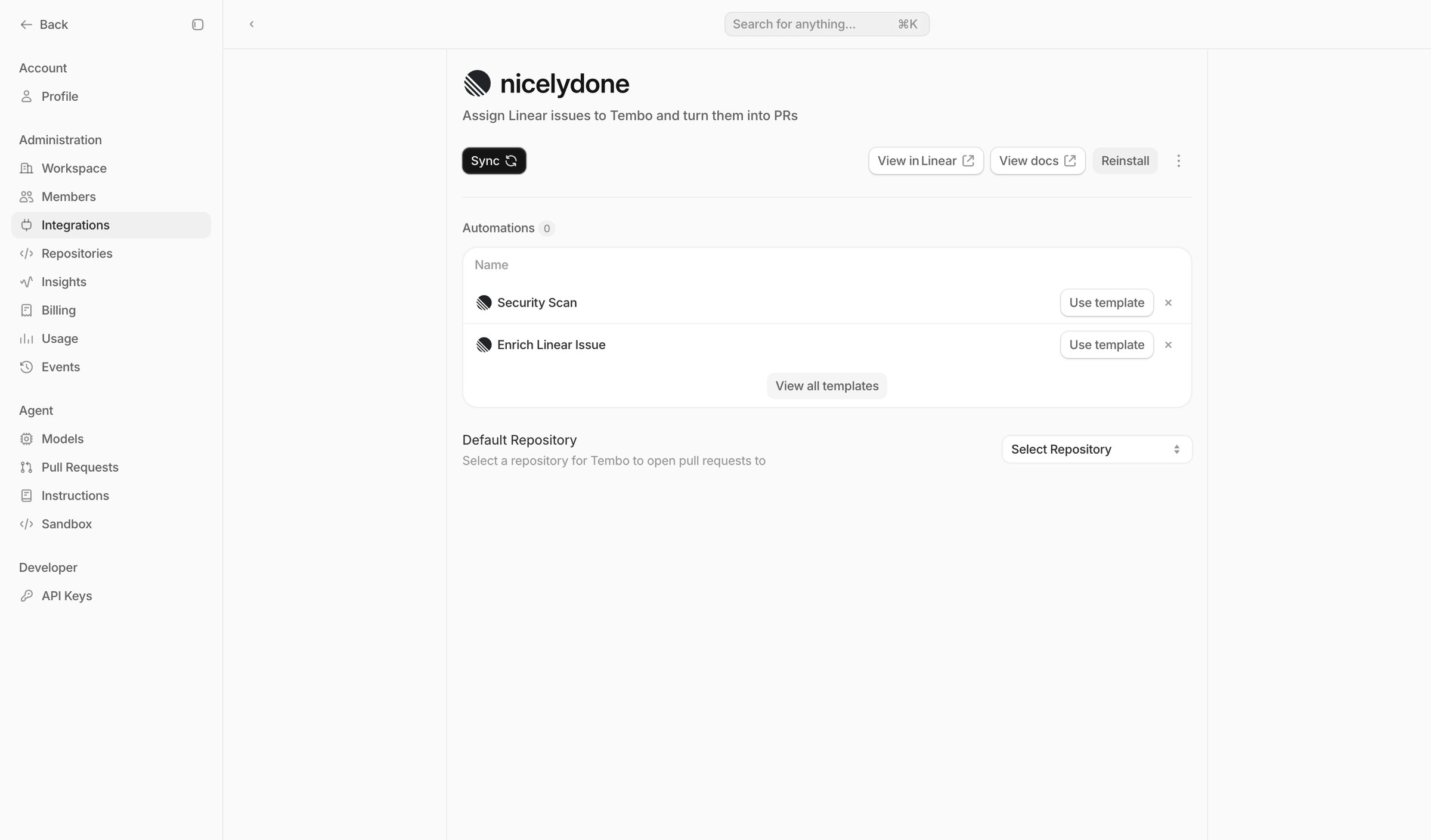
Task: Open the three-dot more options menu
Action: click(x=1178, y=161)
